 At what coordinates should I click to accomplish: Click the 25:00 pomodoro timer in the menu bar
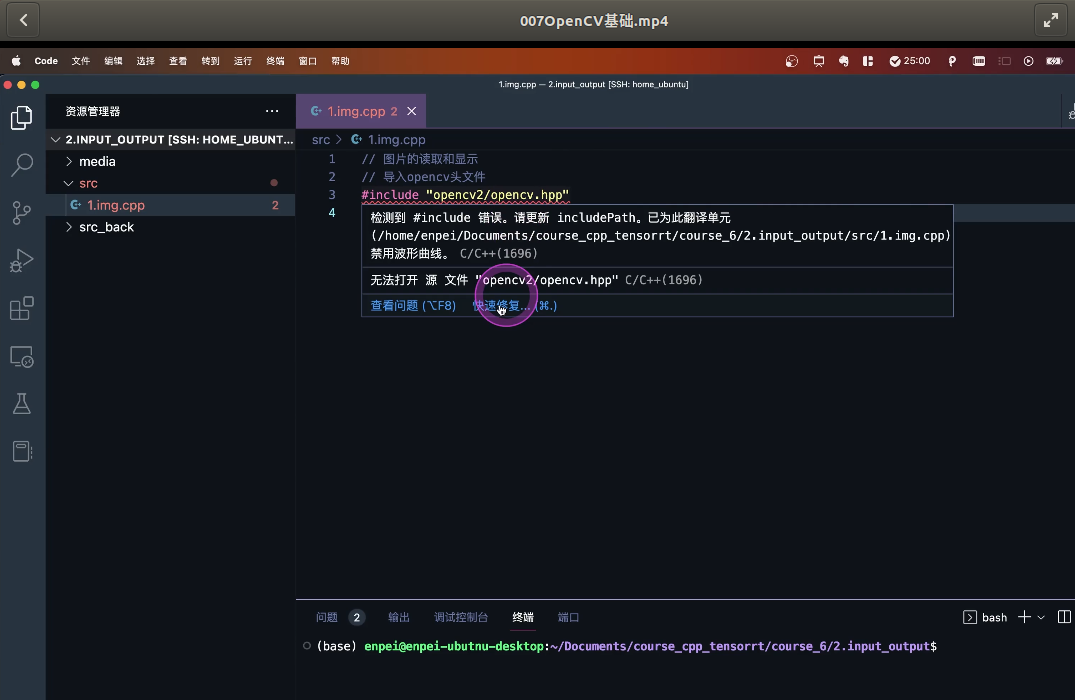coord(909,61)
